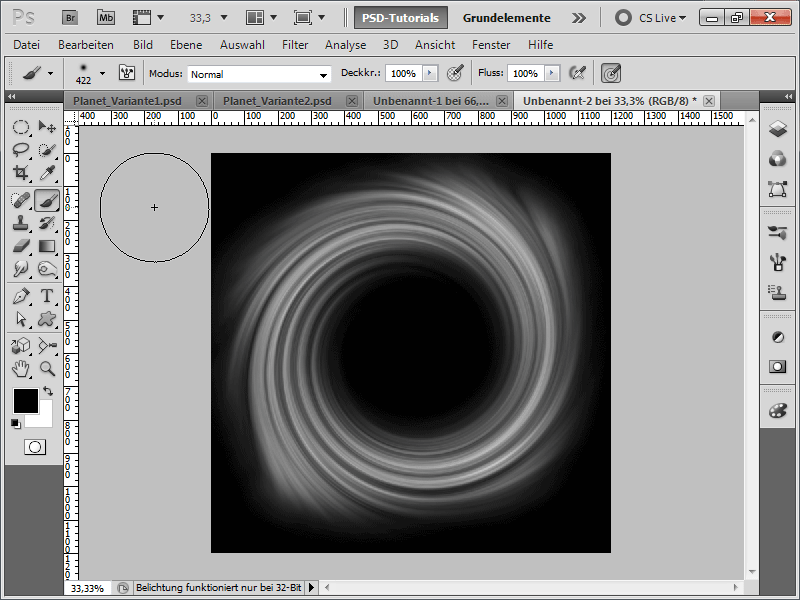
Task: Switch to Grundelemente workspace
Action: 507,18
